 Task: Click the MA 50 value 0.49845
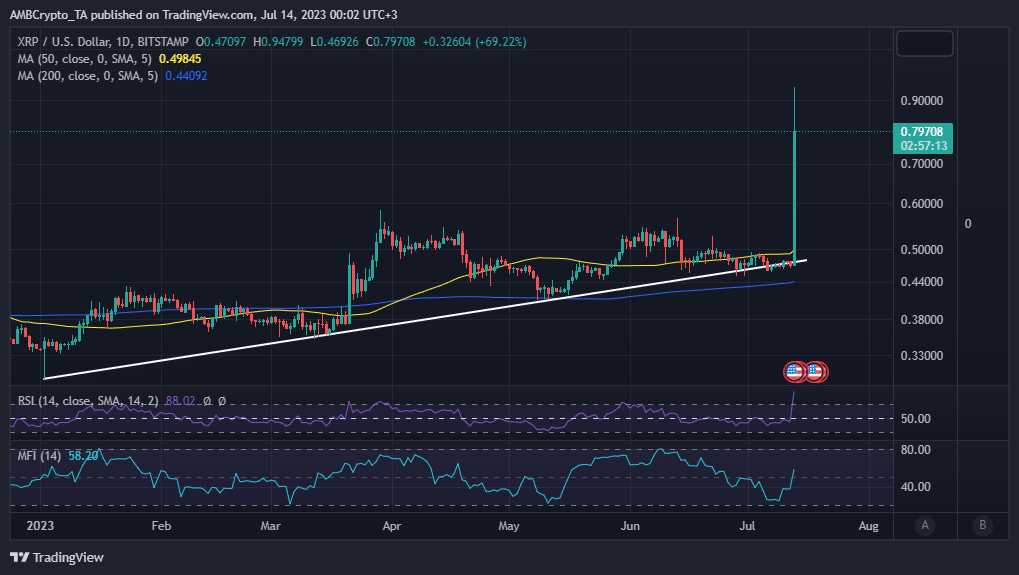[x=180, y=58]
